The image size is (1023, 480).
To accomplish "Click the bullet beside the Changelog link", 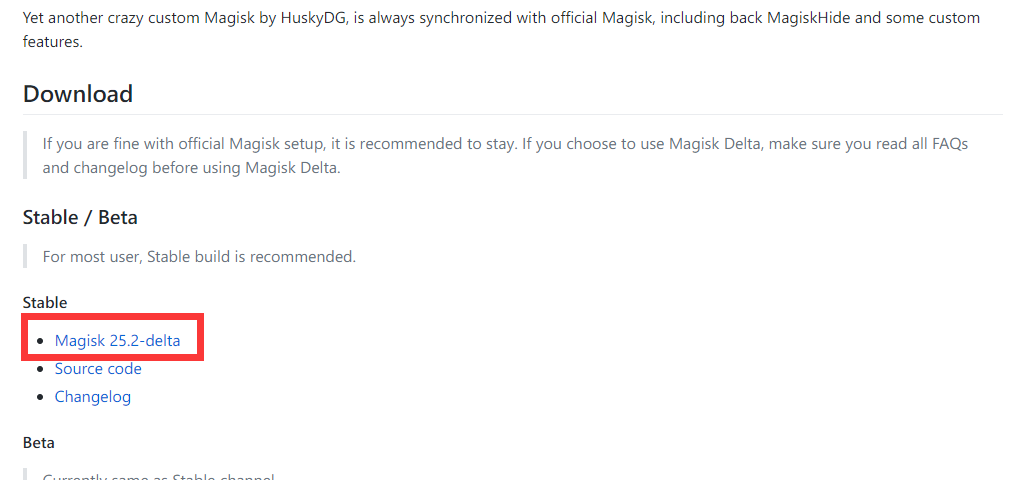I will pos(40,398).
